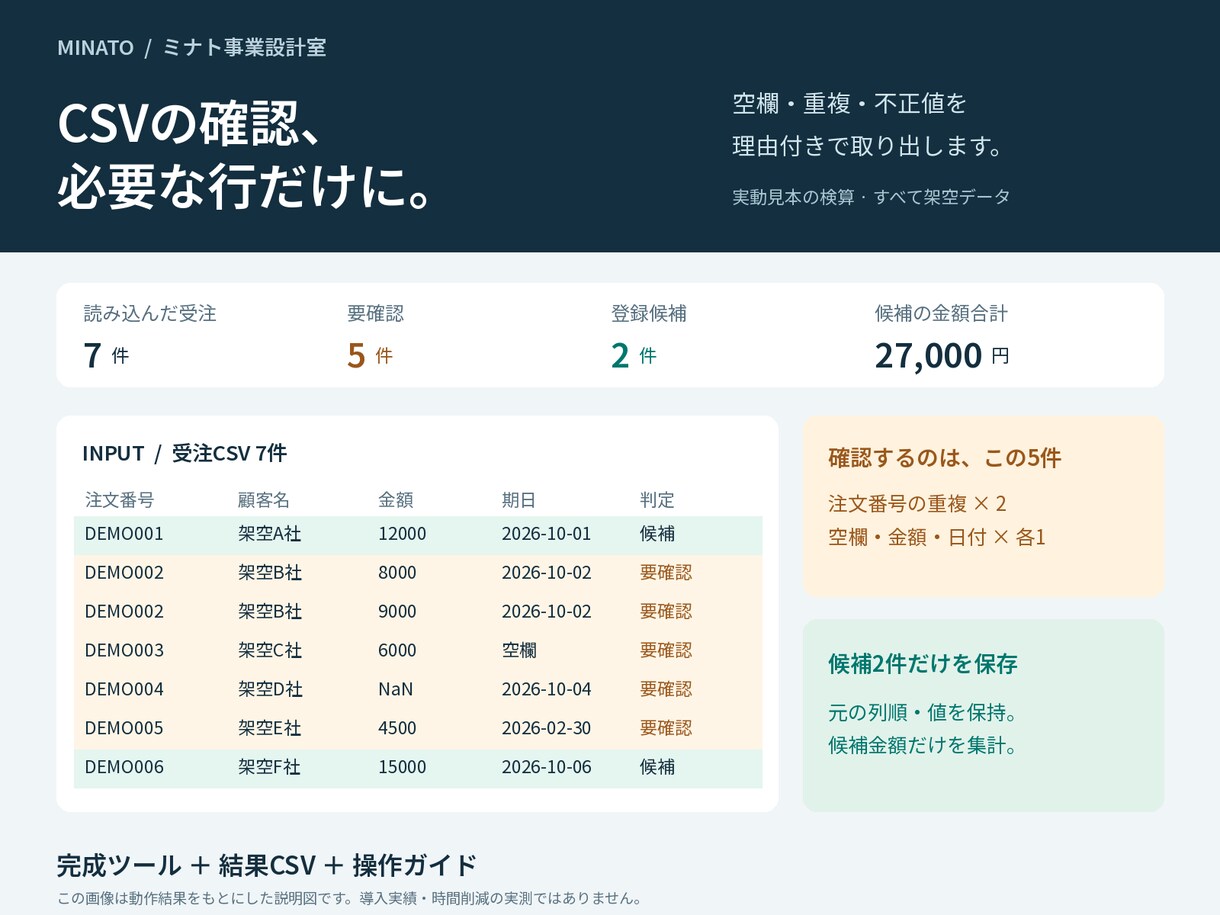This screenshot has width=1220, height=915.
Task: Click the amount cell '12000'
Action: [x=402, y=534]
